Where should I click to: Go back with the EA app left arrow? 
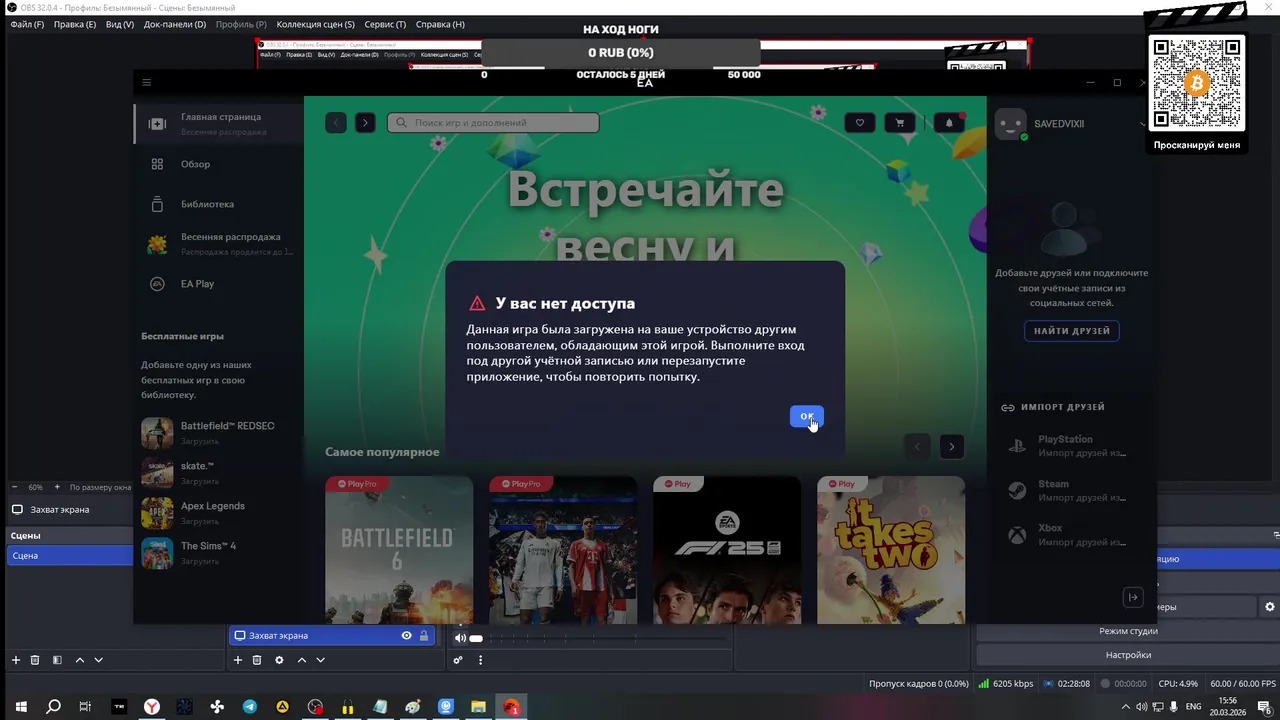[336, 123]
